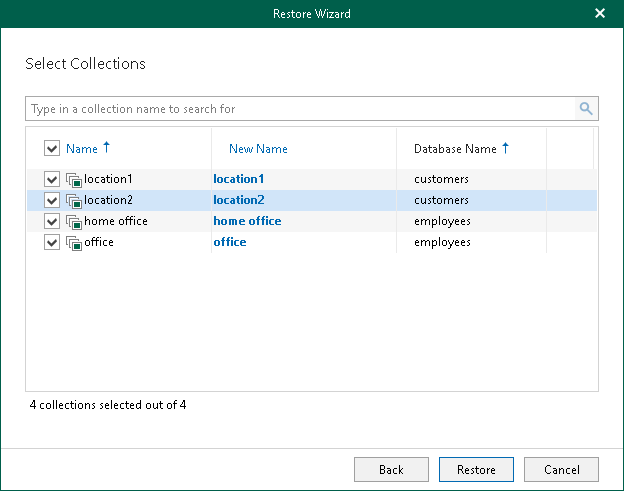This screenshot has width=624, height=491.
Task: Click the office collection icon
Action: coord(74,243)
